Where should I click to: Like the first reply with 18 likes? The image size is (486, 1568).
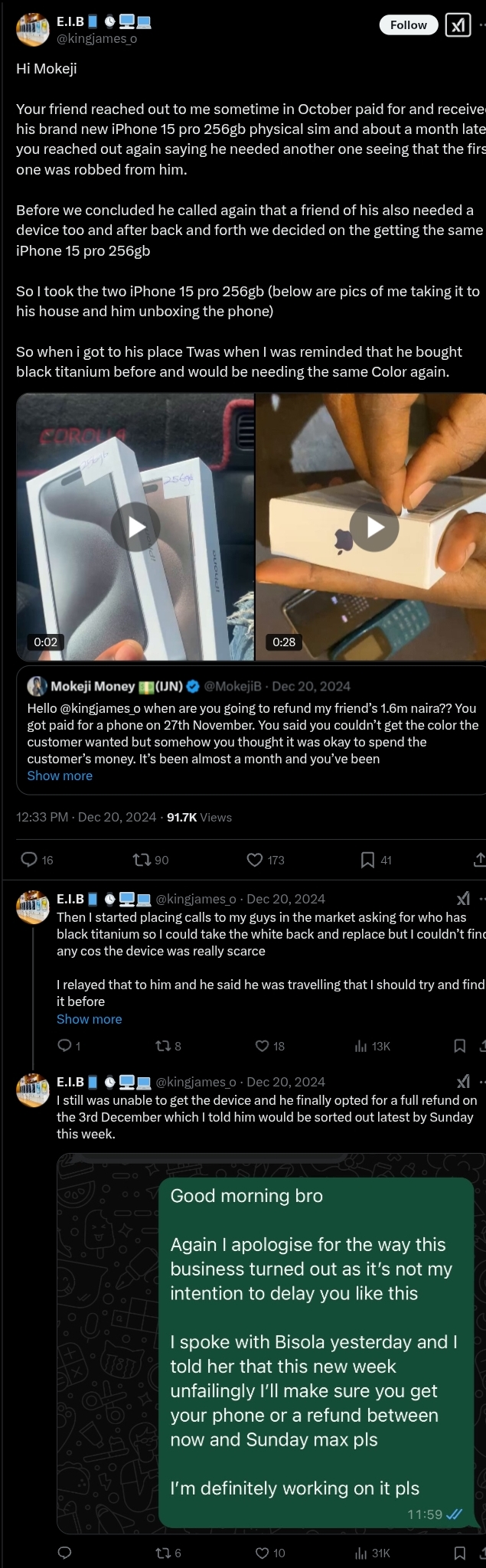coord(262,1046)
